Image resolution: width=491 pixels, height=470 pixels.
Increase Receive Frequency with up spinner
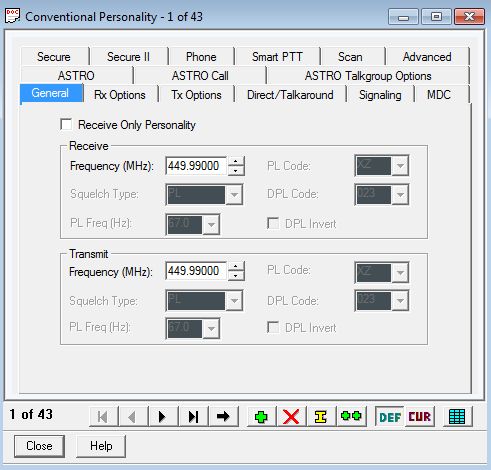(x=236, y=162)
